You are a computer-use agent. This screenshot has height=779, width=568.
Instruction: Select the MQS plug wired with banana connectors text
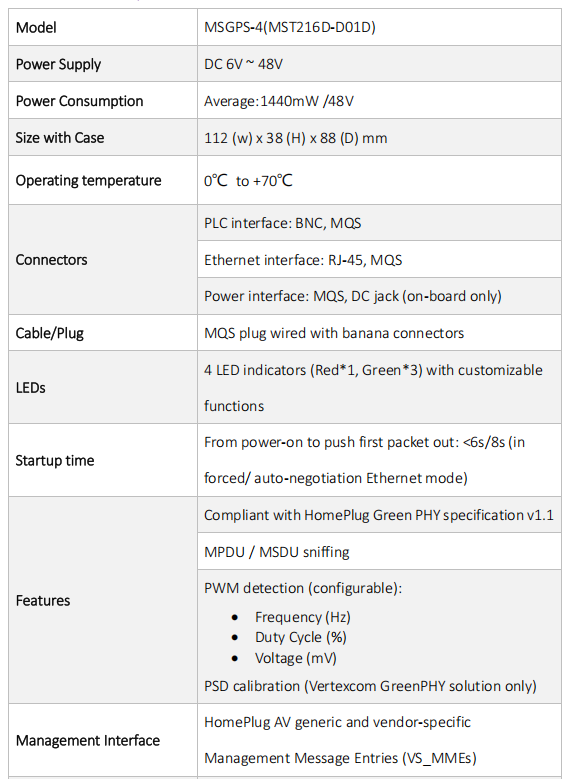click(334, 333)
